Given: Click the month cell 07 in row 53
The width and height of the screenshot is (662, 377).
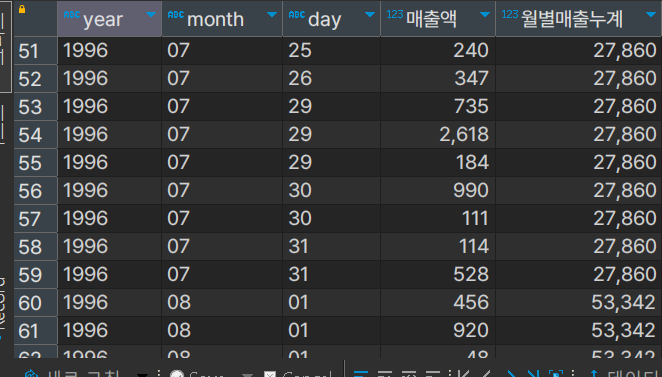Looking at the screenshot, I should [x=222, y=106].
